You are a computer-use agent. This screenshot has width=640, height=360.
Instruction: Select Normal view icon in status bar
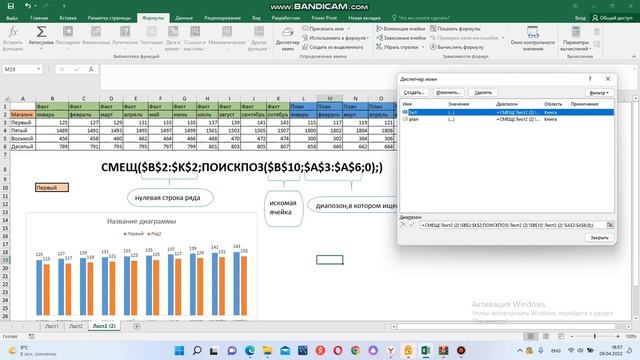tap(531, 336)
